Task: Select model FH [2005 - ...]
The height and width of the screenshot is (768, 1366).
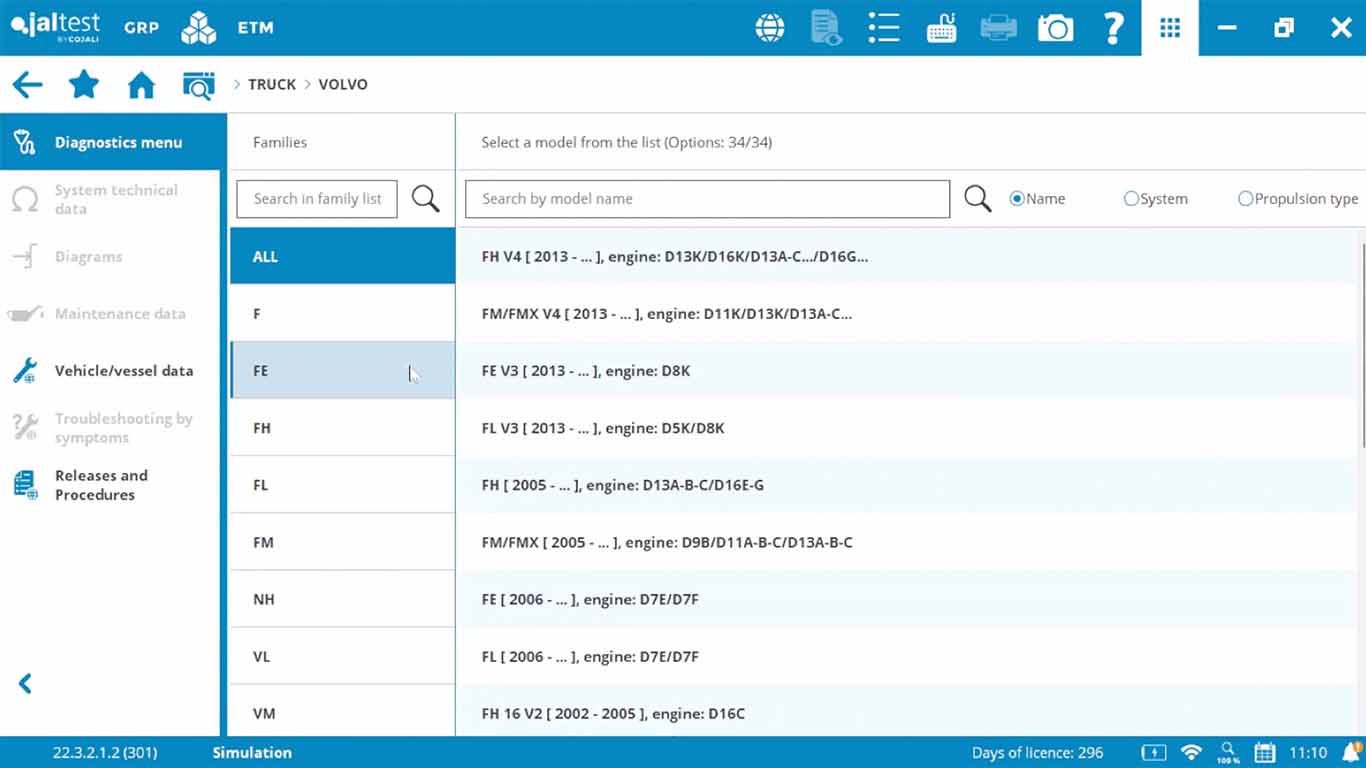Action: 908,484
